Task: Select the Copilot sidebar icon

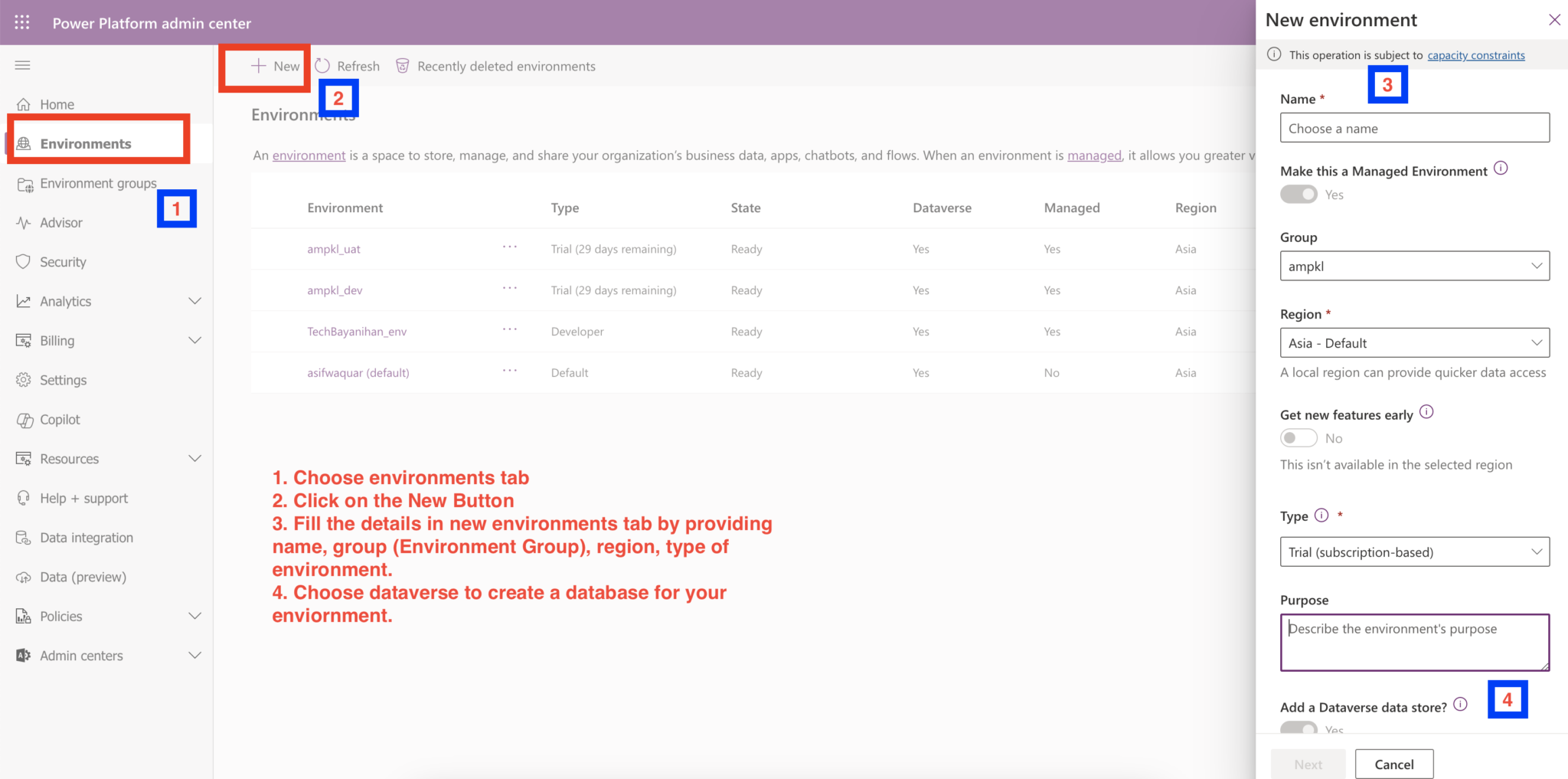Action: point(24,419)
